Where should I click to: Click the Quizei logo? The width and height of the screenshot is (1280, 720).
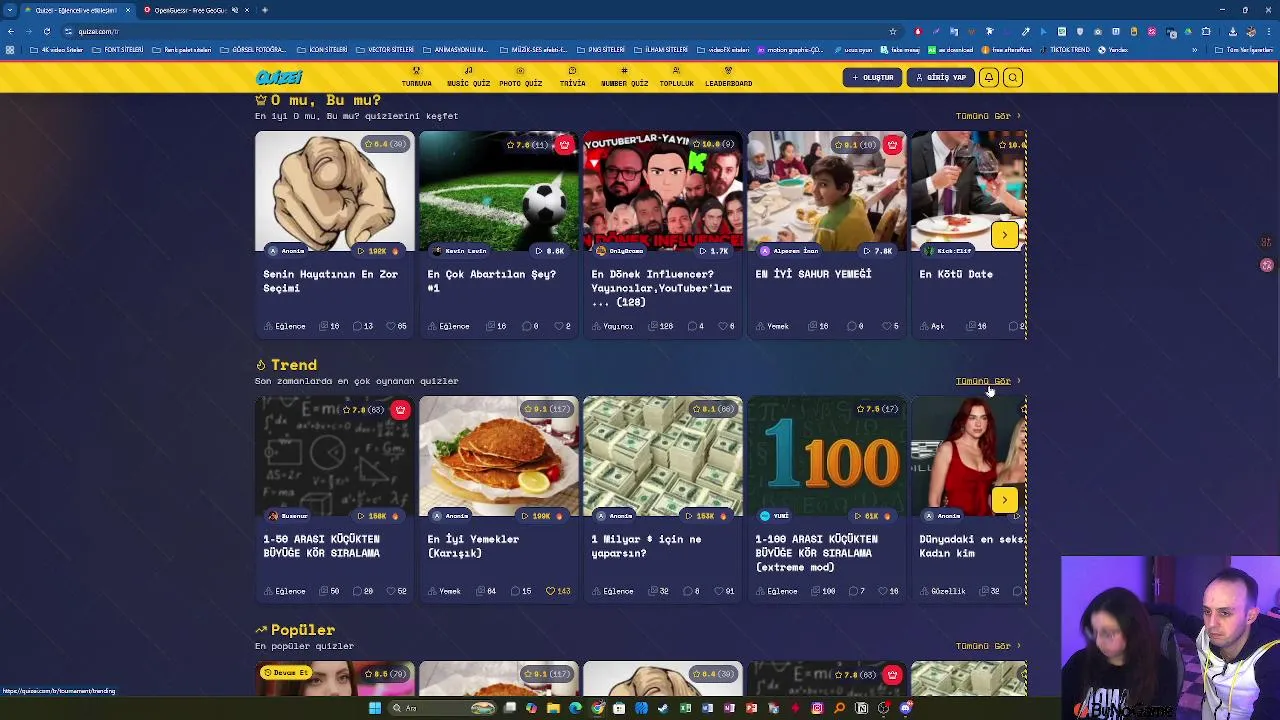point(278,77)
